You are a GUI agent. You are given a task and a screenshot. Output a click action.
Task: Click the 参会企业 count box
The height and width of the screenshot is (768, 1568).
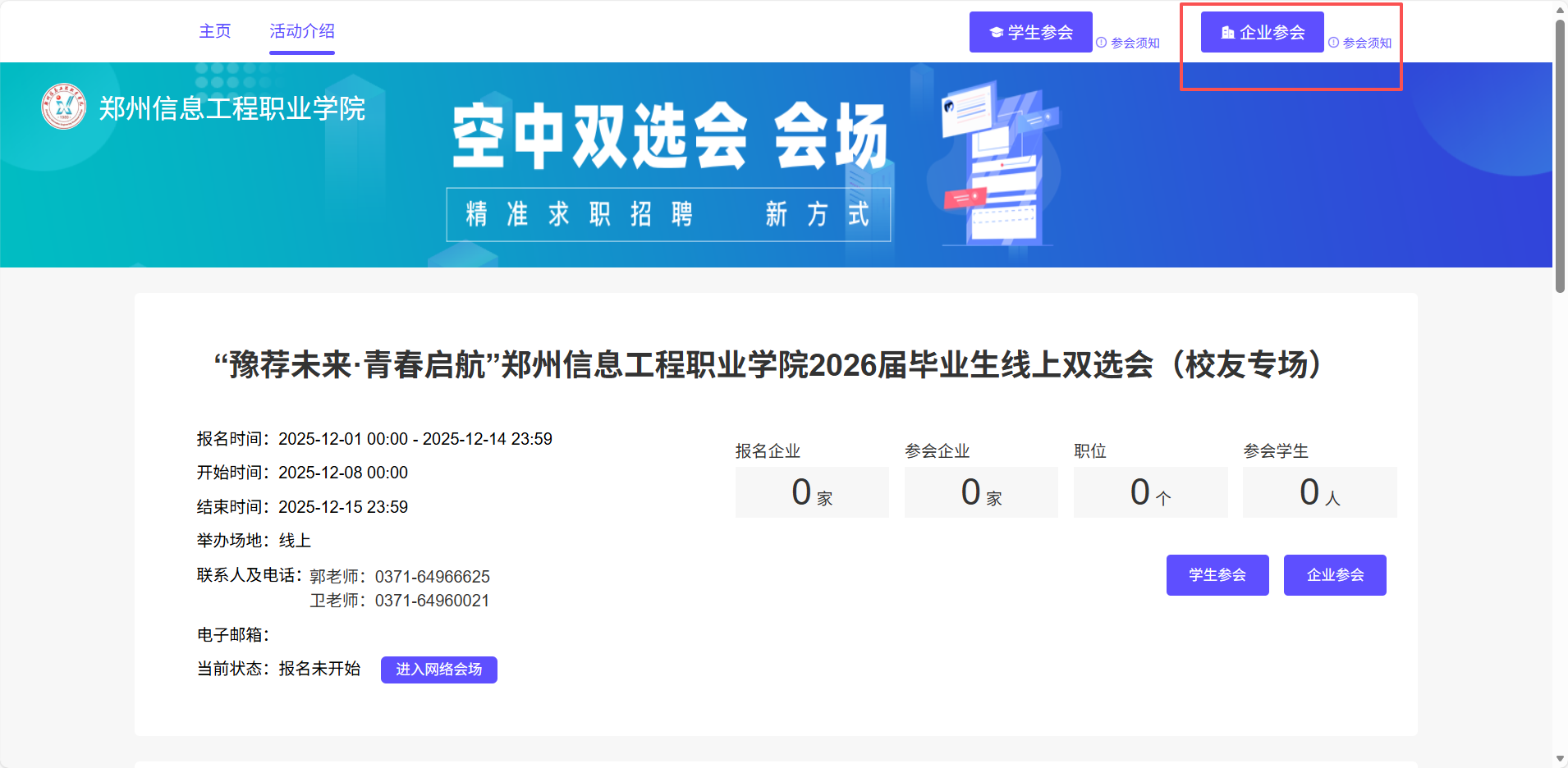[981, 492]
